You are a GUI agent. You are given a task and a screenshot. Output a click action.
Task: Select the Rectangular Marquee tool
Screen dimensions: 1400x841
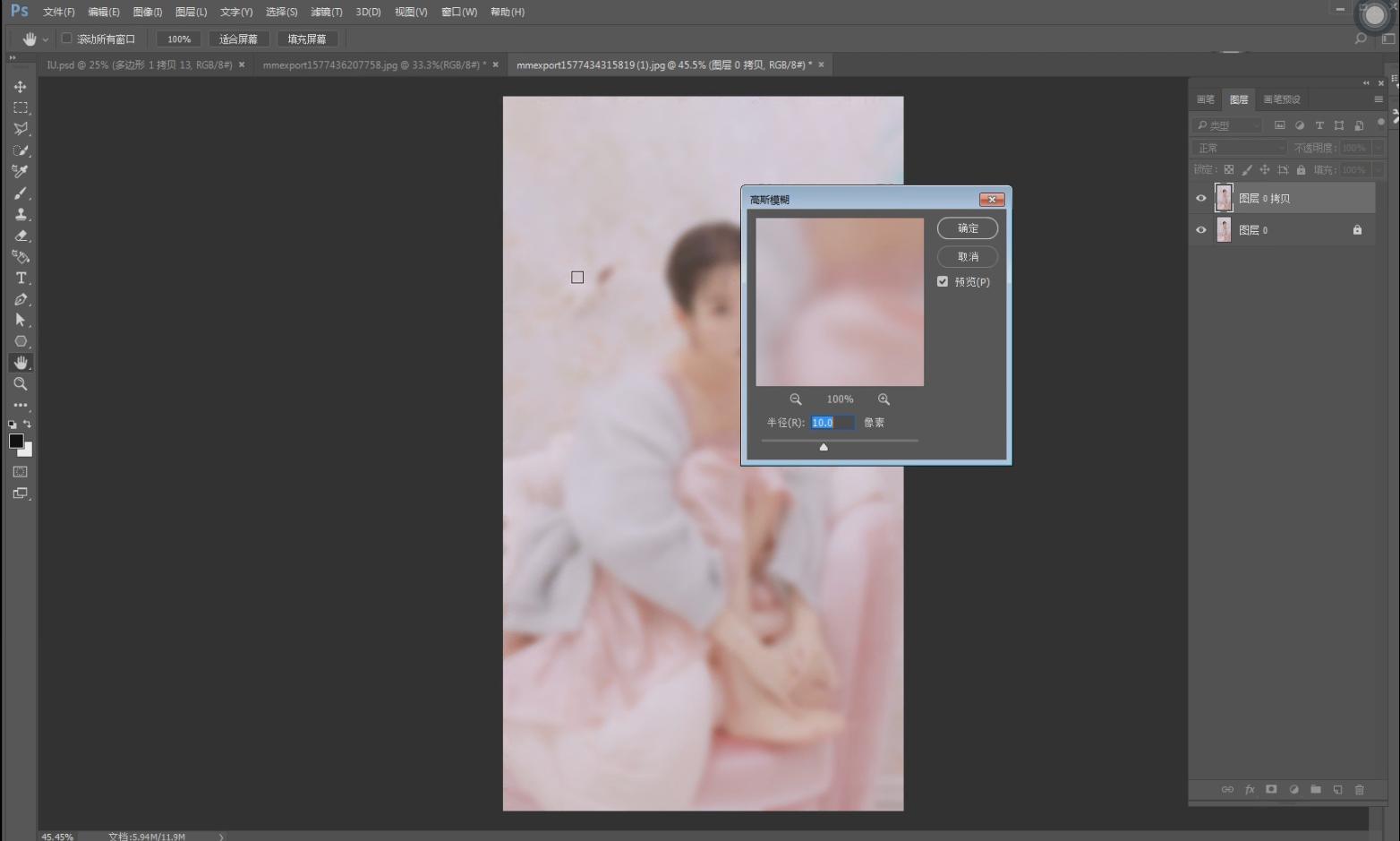20,107
